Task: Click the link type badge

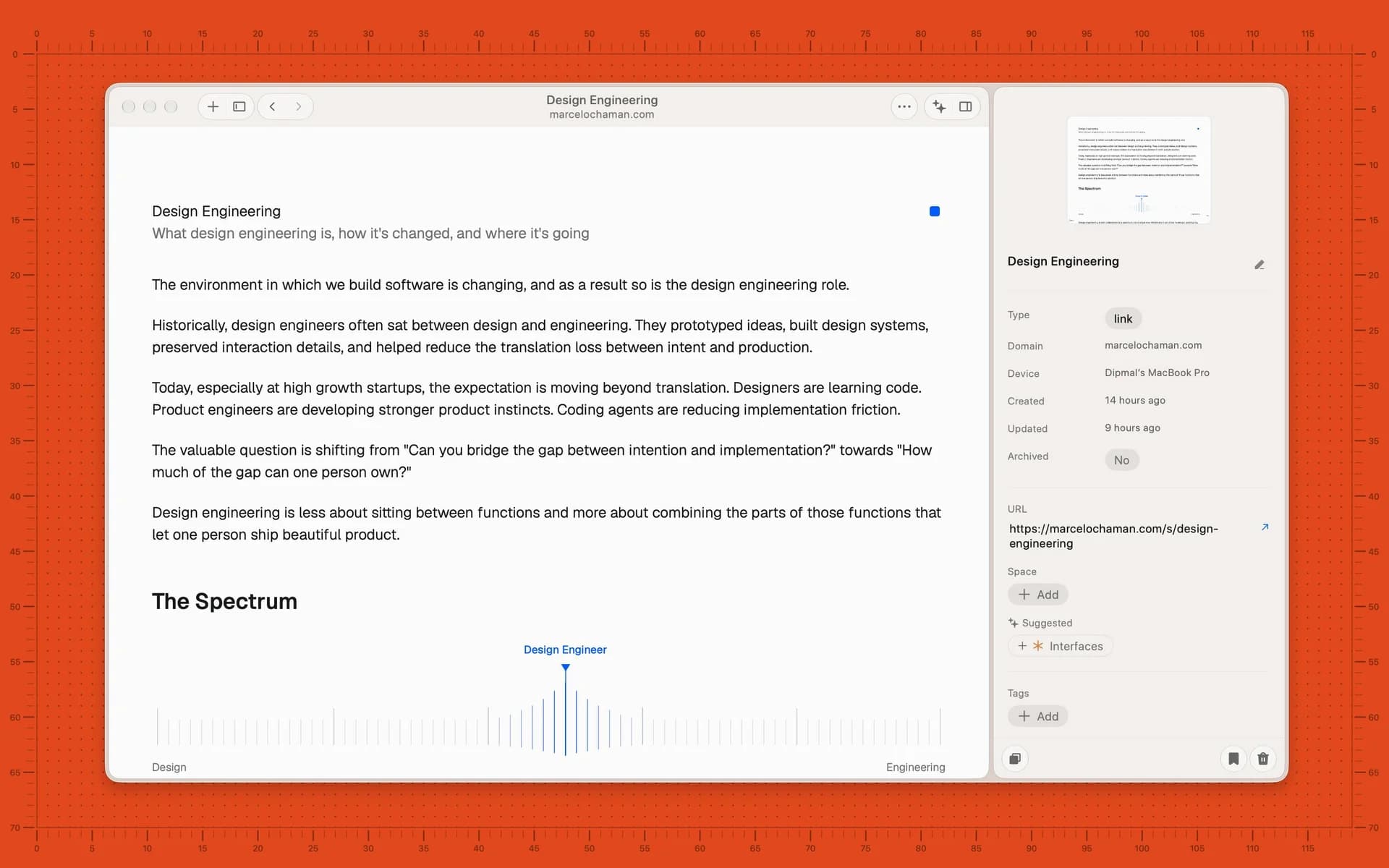Action: [x=1123, y=318]
